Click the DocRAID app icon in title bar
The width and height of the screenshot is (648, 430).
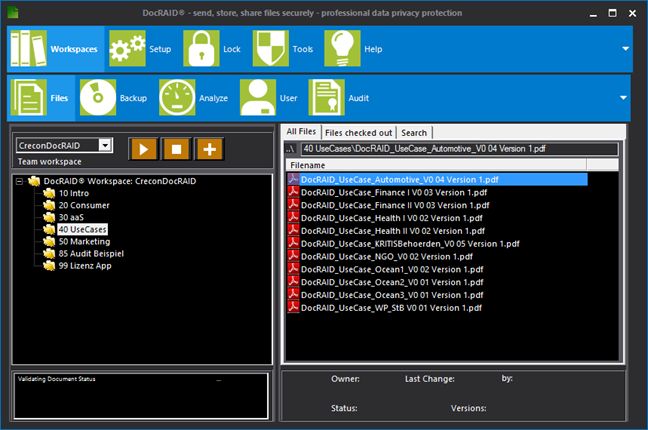(13, 13)
